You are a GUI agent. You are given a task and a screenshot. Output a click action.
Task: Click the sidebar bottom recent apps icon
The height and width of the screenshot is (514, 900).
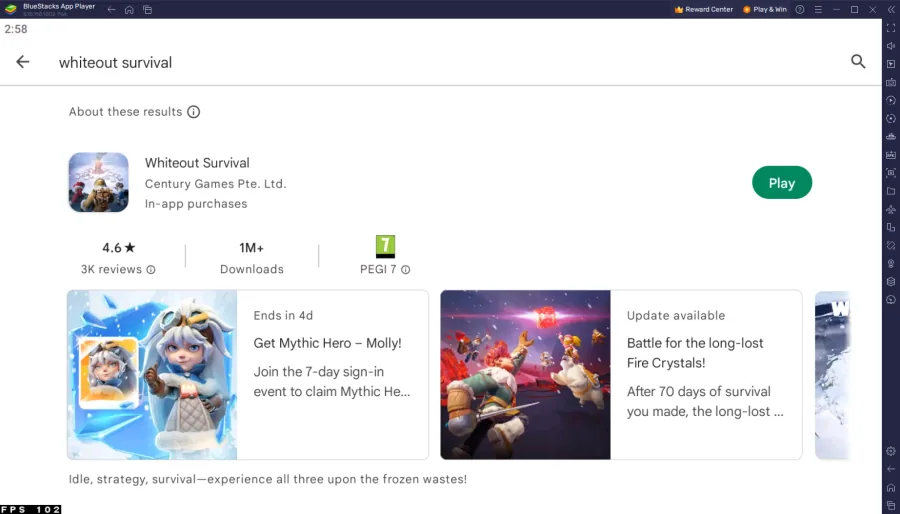pos(891,505)
